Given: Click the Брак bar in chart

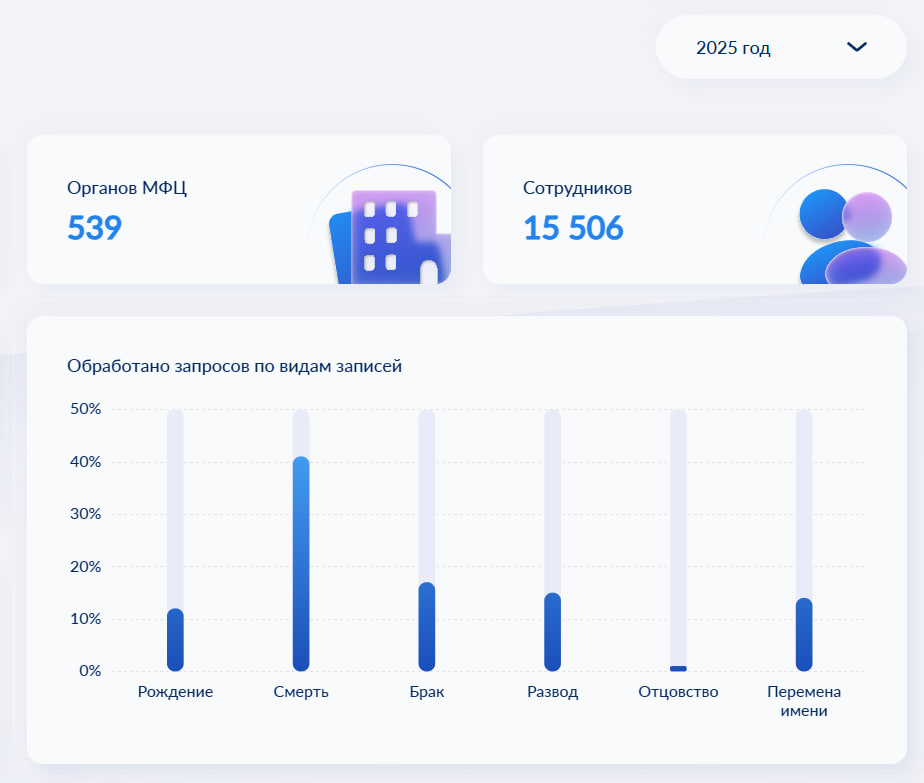Looking at the screenshot, I should pos(427,627).
